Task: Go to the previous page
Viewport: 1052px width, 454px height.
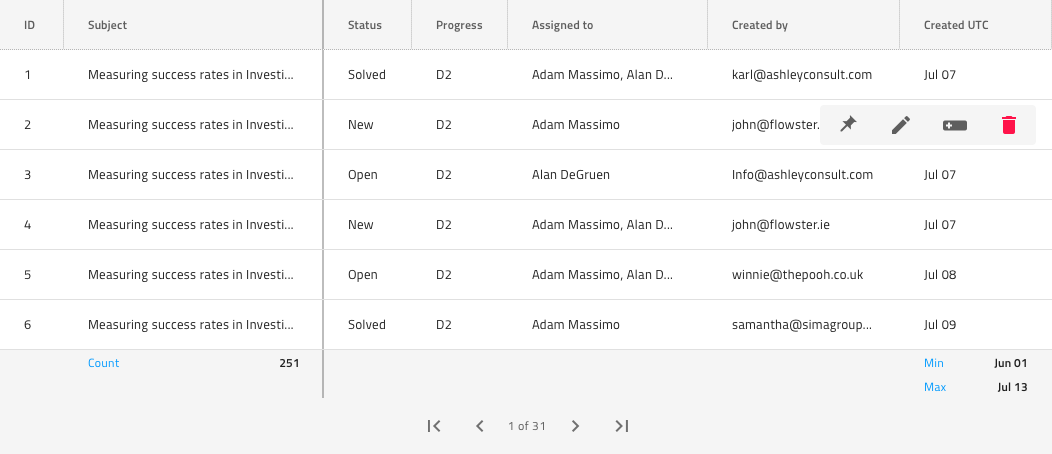Action: coord(480,426)
